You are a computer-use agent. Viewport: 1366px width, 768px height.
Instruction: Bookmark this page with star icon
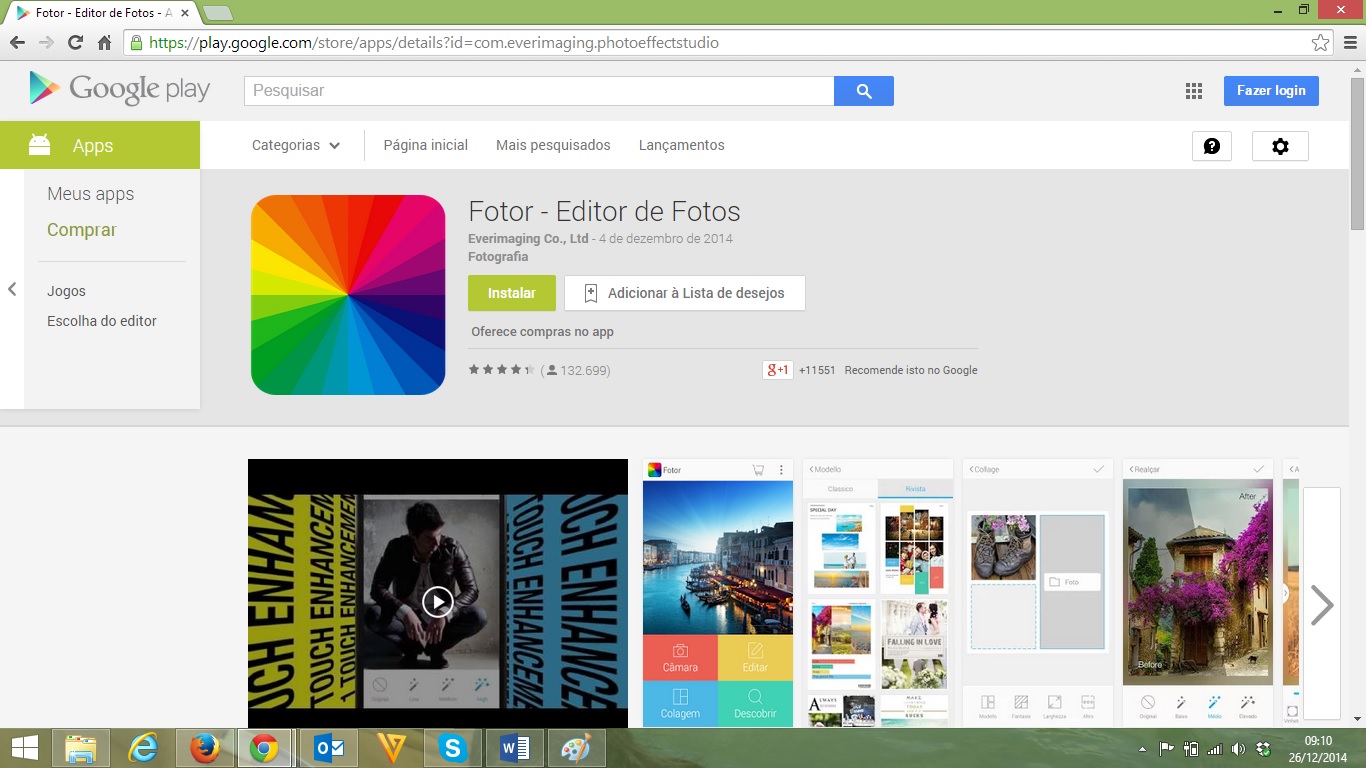[x=1320, y=43]
